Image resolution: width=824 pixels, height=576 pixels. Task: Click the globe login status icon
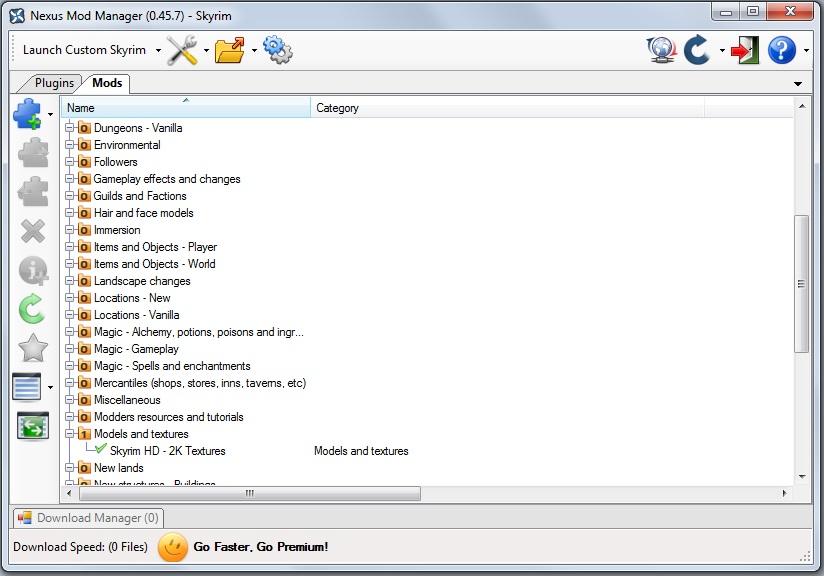661,50
